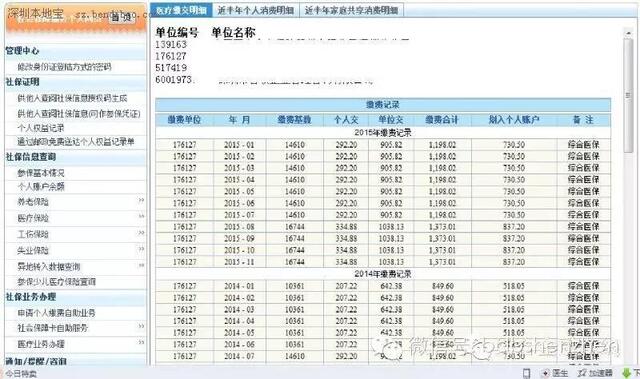Click the green download arrow in status bar

(x=626, y=373)
